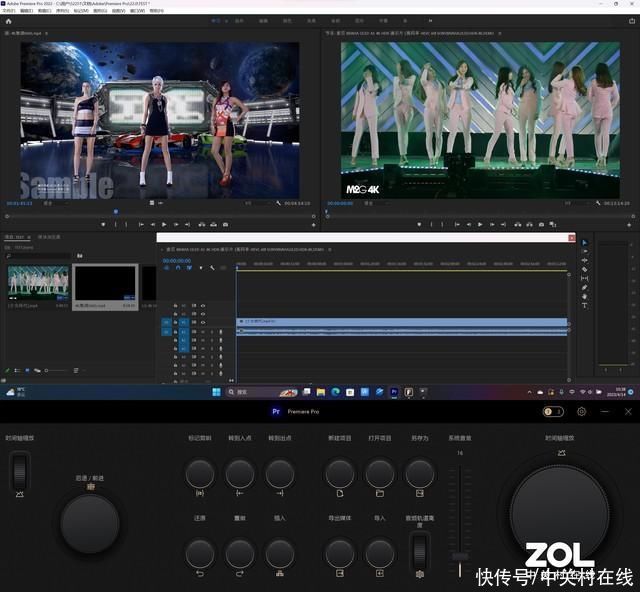Open Program monitor settings wrench menu
The height and width of the screenshot is (592, 640).
598,203
